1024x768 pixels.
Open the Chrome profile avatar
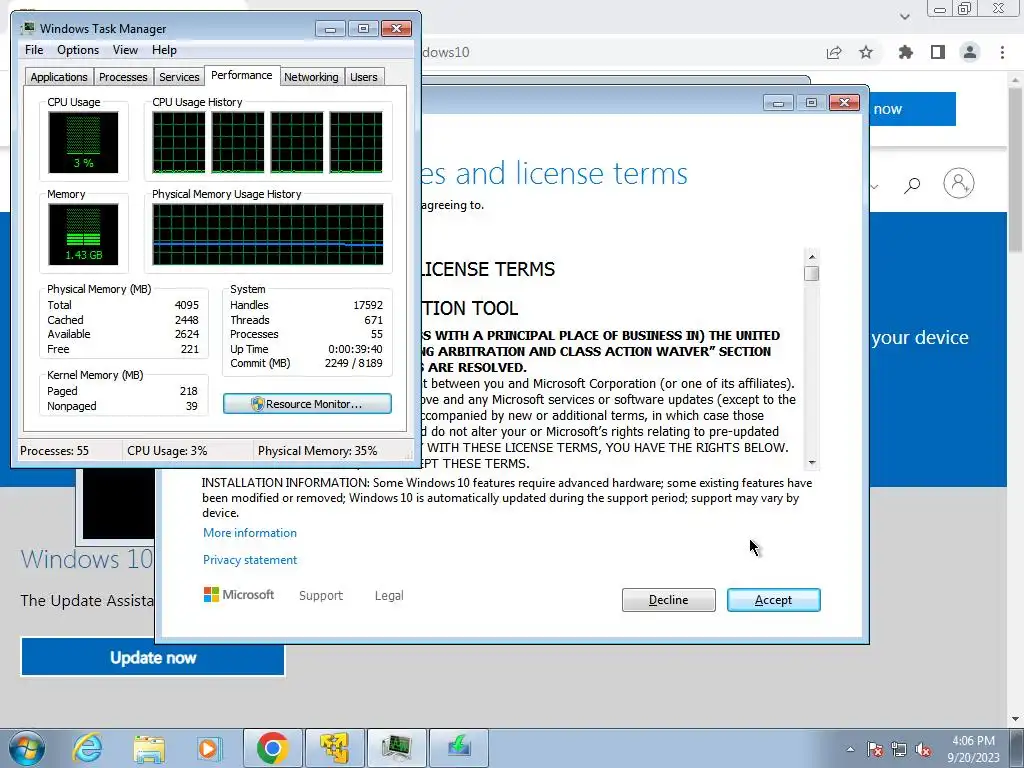(x=970, y=52)
